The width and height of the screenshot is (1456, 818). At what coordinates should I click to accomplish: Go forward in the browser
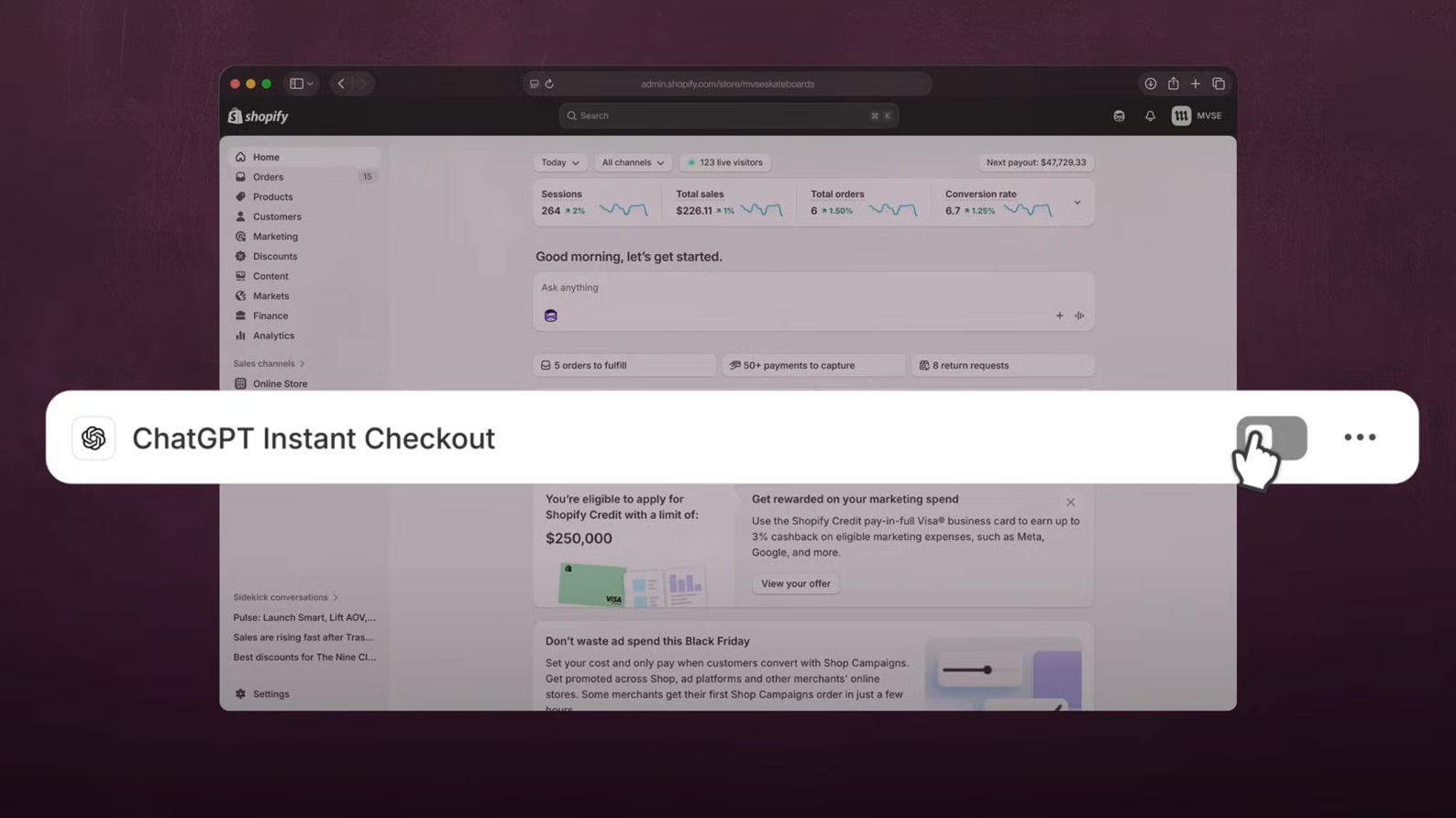click(363, 83)
